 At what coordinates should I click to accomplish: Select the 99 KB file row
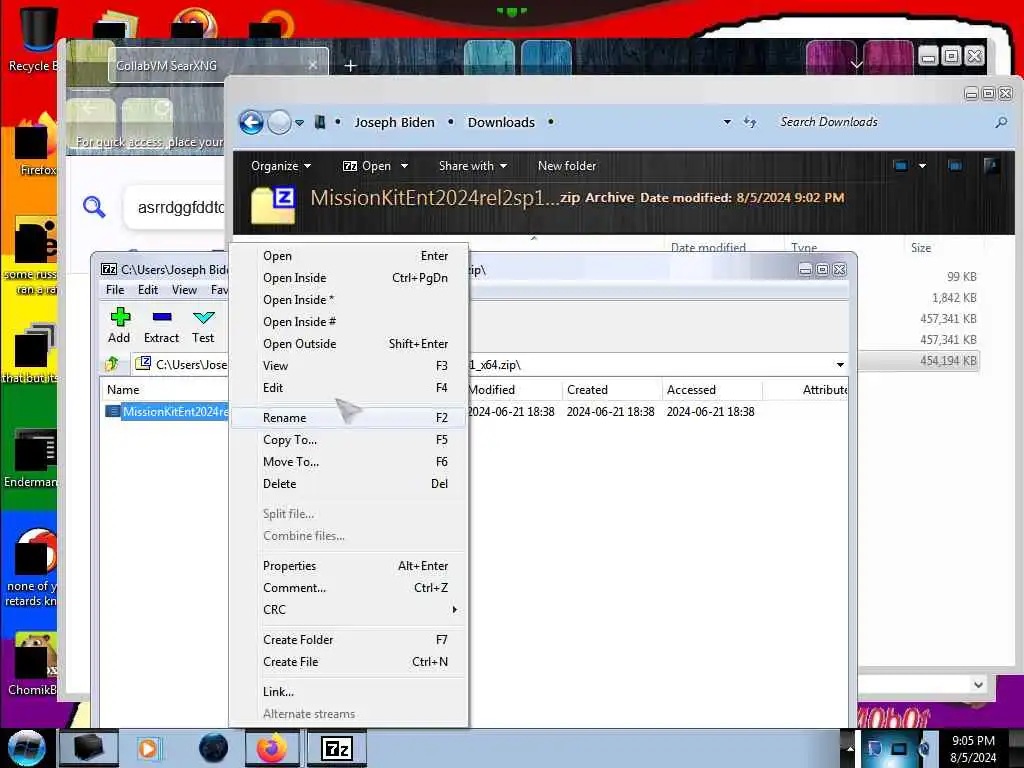918,276
